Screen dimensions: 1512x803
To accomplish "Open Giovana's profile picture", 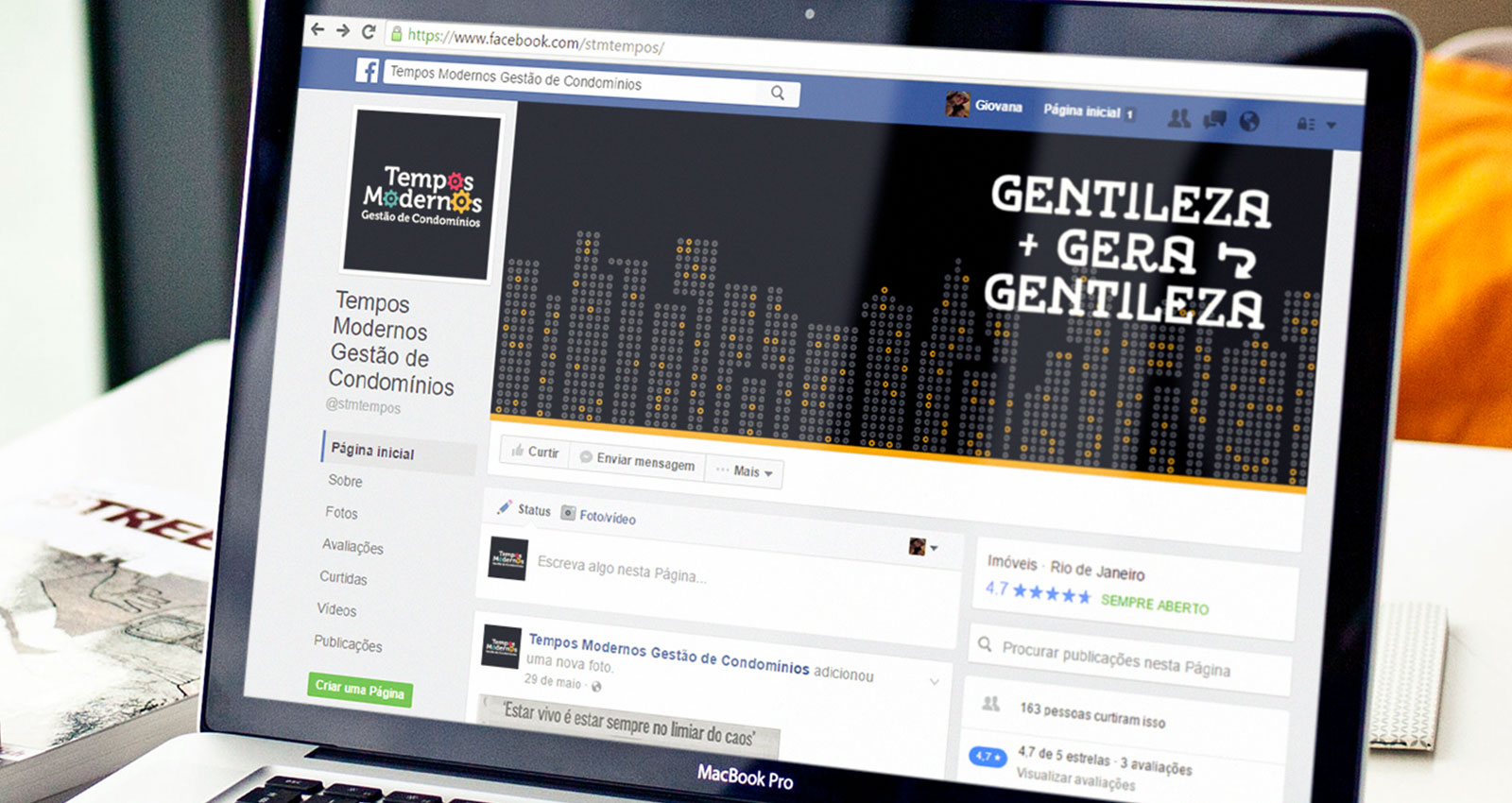I will coord(957,104).
